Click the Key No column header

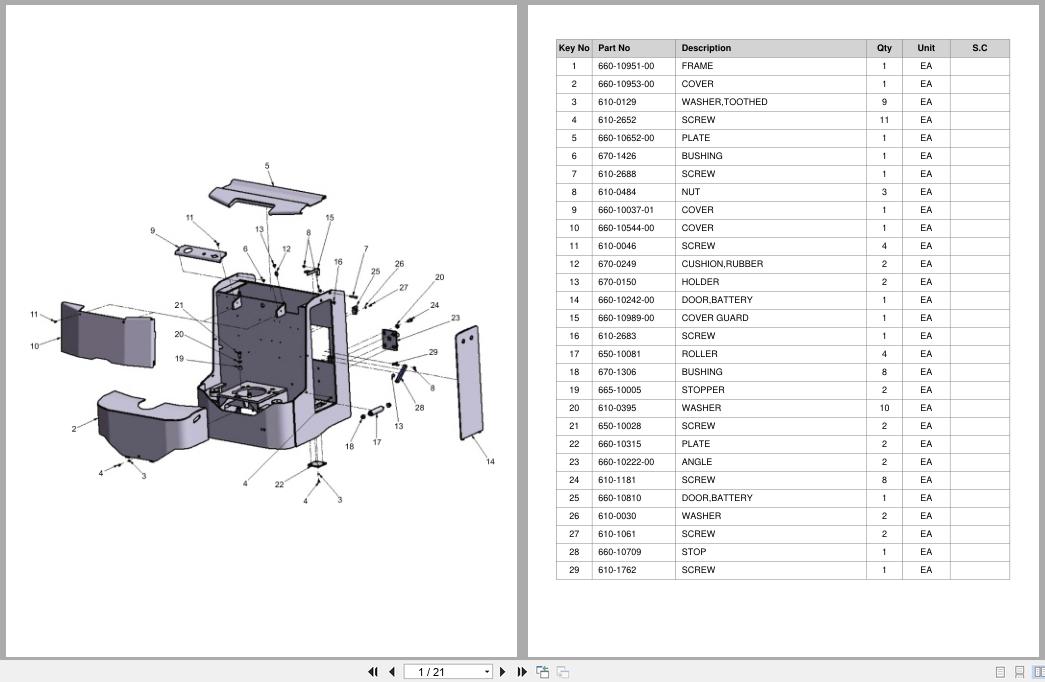pyautogui.click(x=574, y=48)
